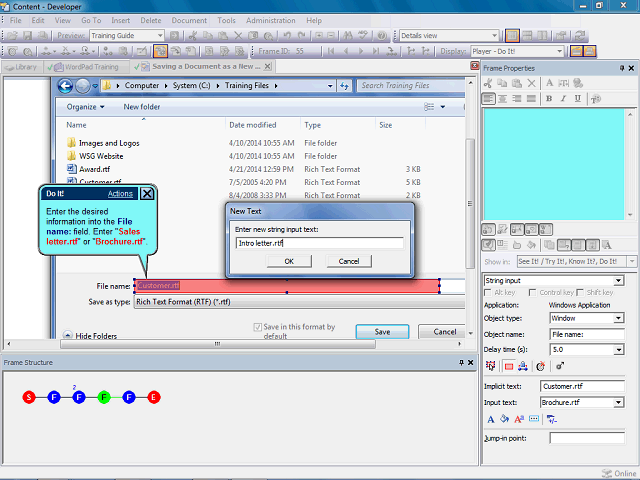Open the String input action type dropdown

coord(619,281)
